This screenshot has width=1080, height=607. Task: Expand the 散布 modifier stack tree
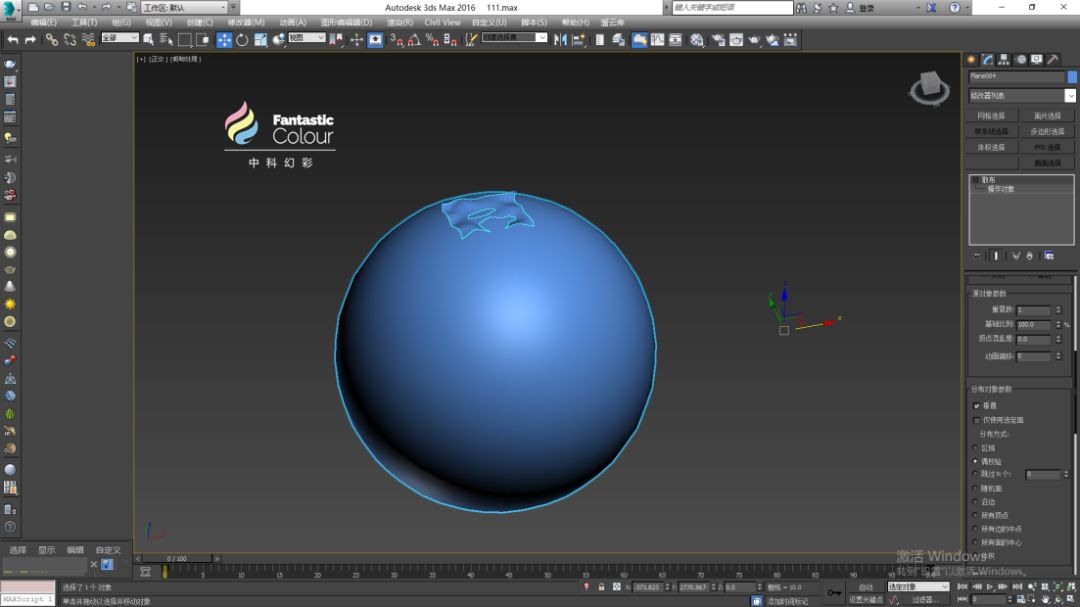[x=975, y=180]
